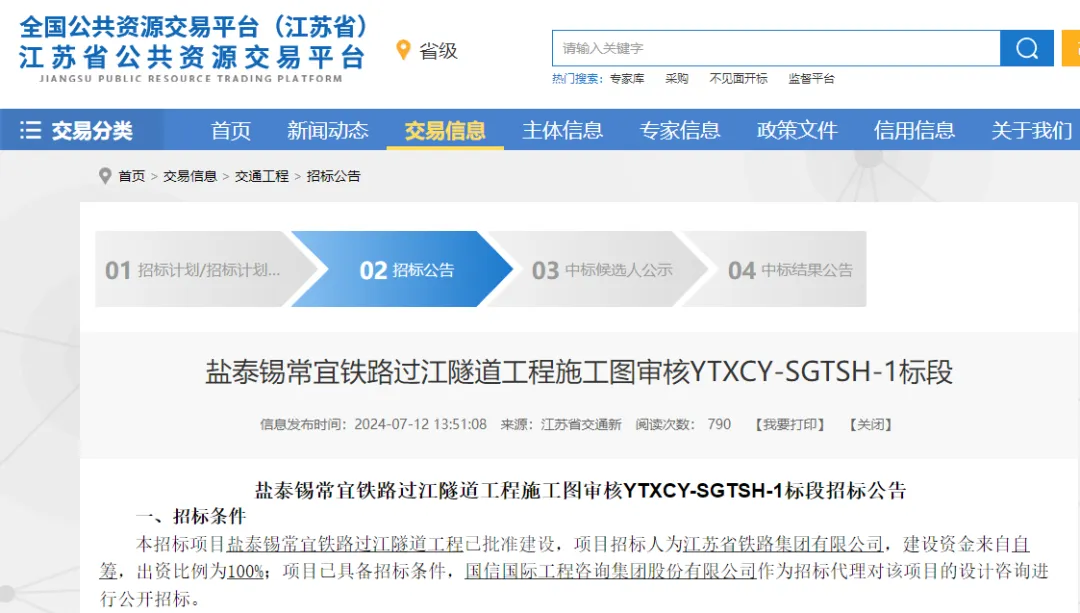The width and height of the screenshot is (1080, 613).
Task: Go to 新闻动态 in navigation bar
Action: pyautogui.click(x=327, y=130)
